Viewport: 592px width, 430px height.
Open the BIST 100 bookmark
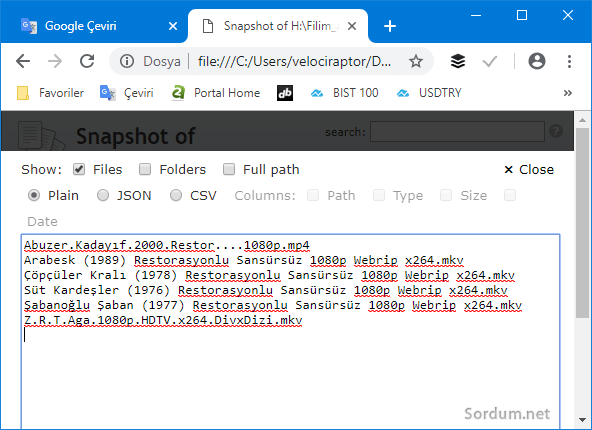[x=344, y=93]
